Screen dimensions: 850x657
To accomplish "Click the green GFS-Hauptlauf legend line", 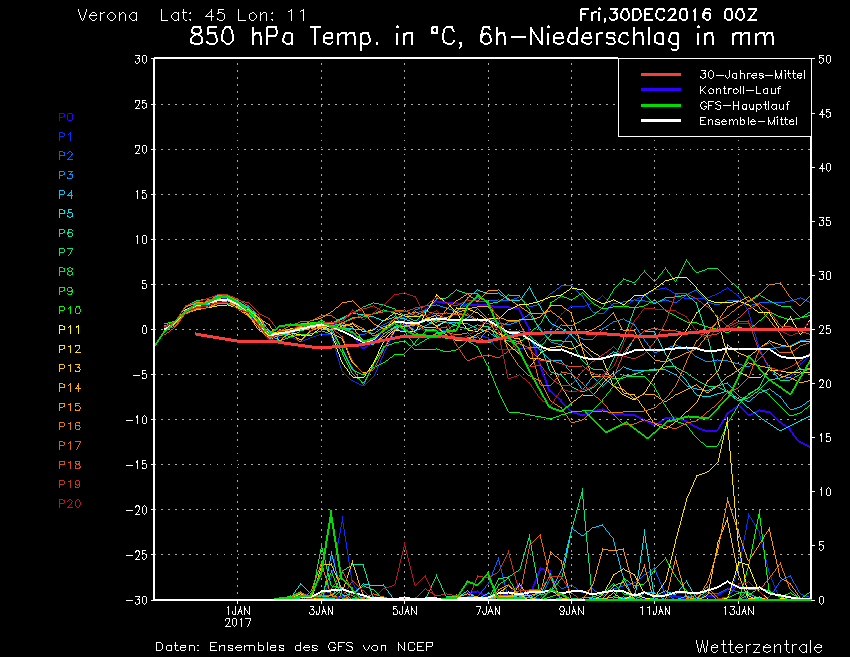I will (661, 105).
